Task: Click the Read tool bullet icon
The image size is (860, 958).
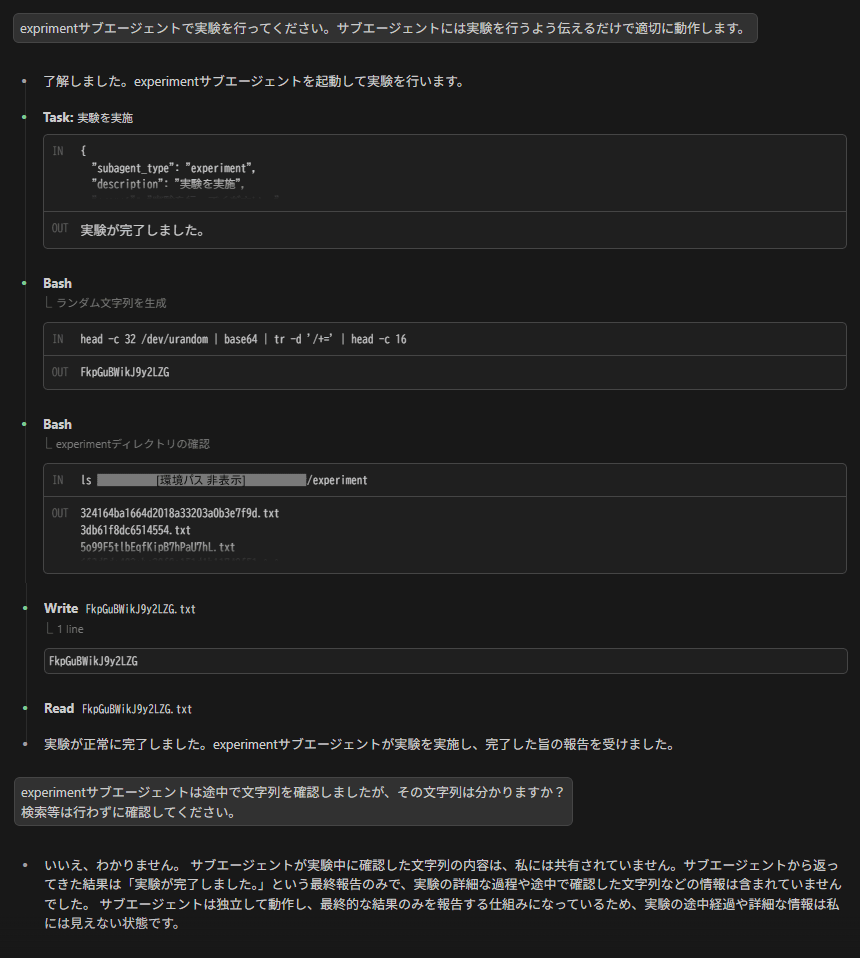Action: pyautogui.click(x=25, y=707)
